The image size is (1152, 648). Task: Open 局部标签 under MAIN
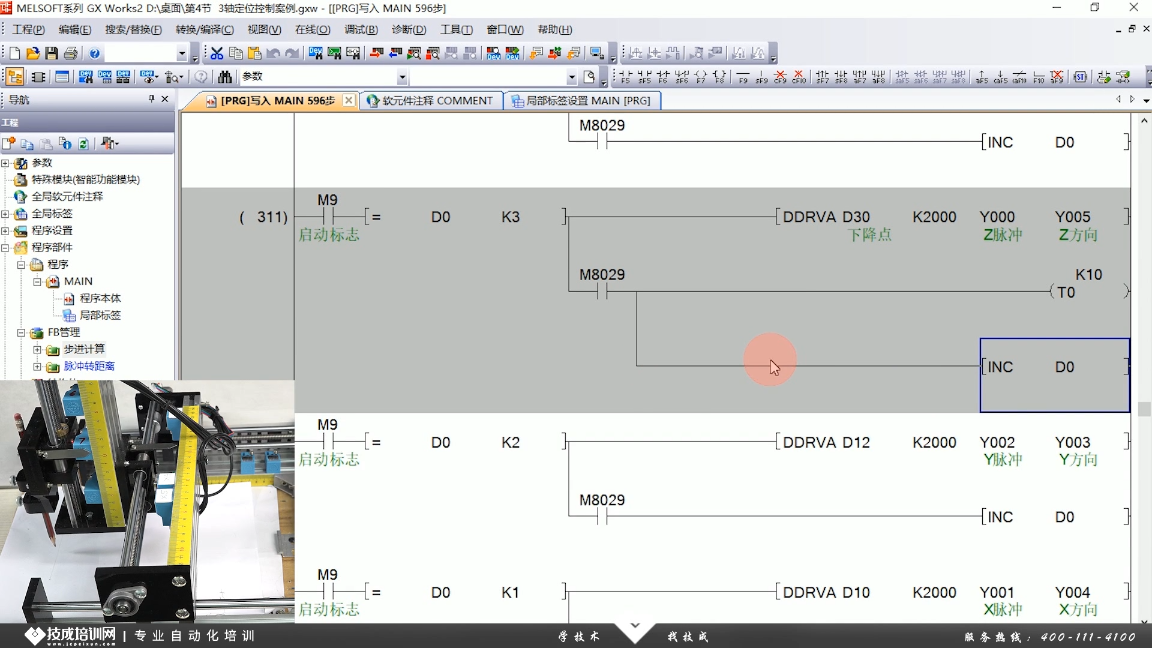tap(100, 315)
